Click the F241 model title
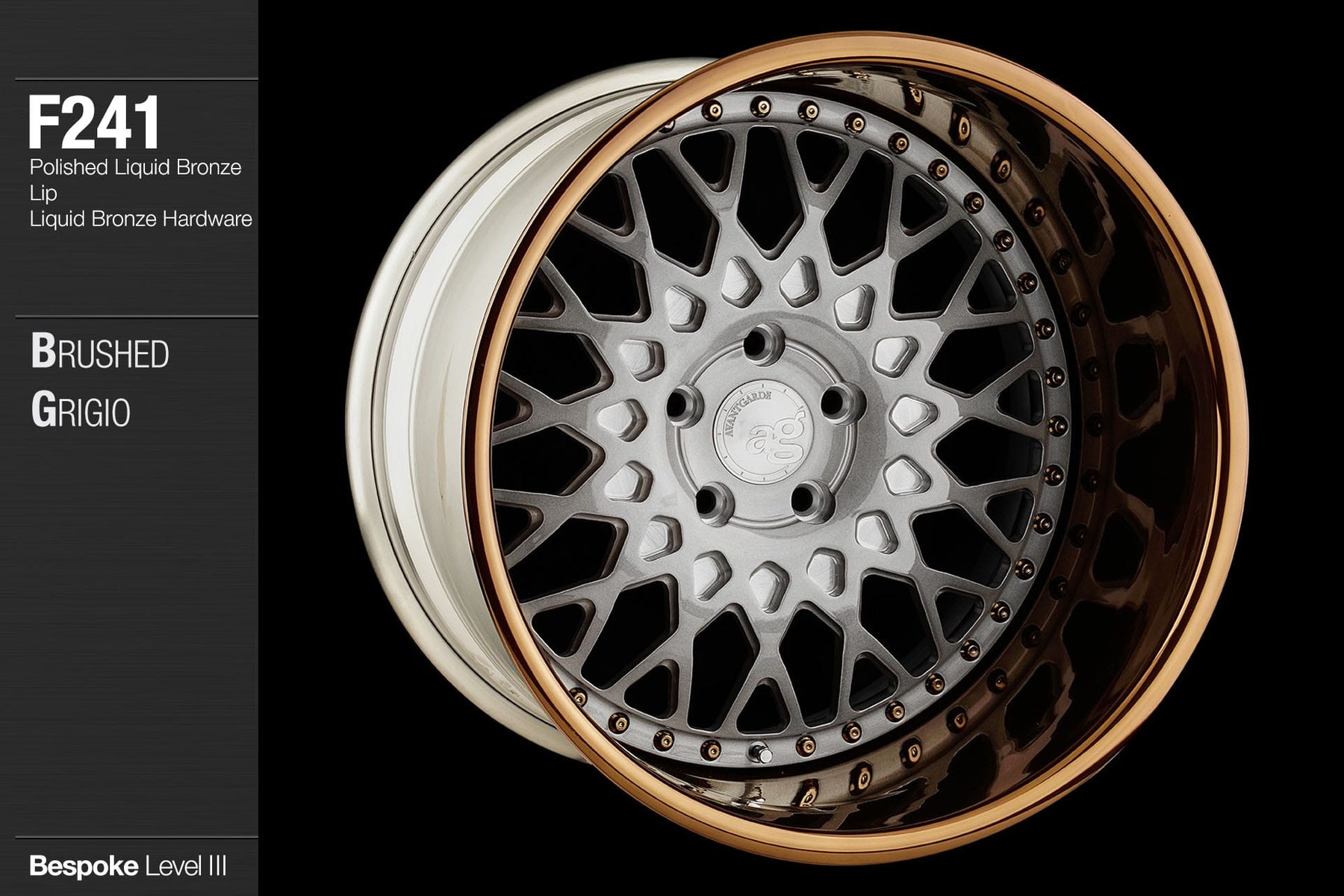 pos(94,124)
